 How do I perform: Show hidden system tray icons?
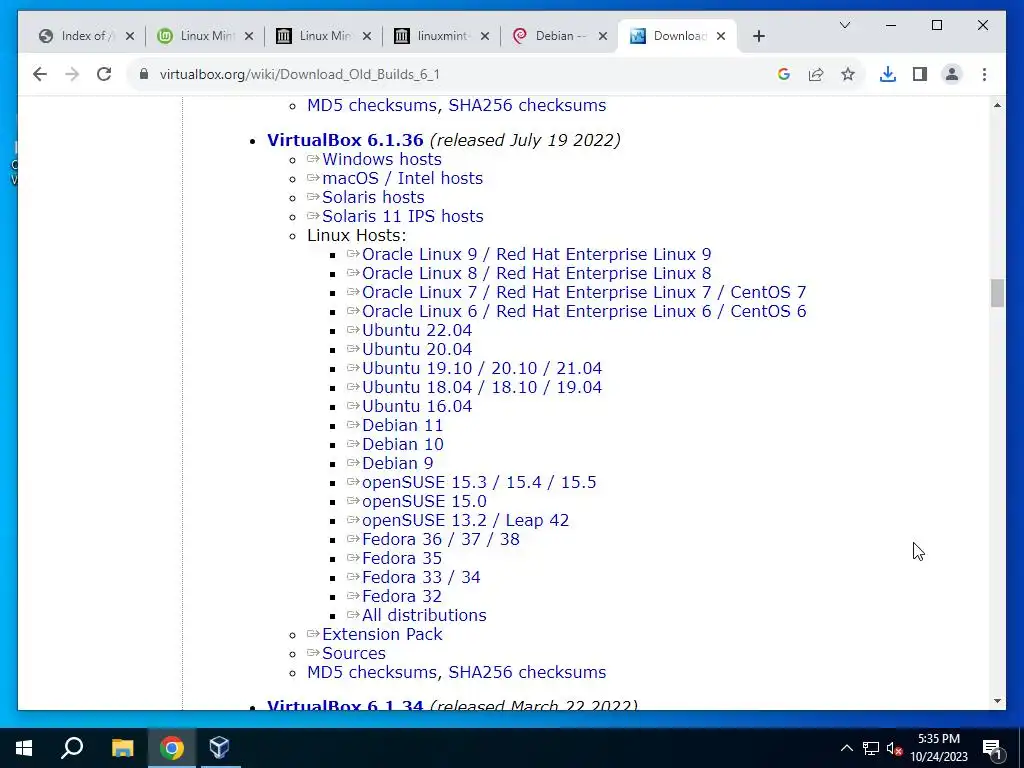pyautogui.click(x=846, y=748)
